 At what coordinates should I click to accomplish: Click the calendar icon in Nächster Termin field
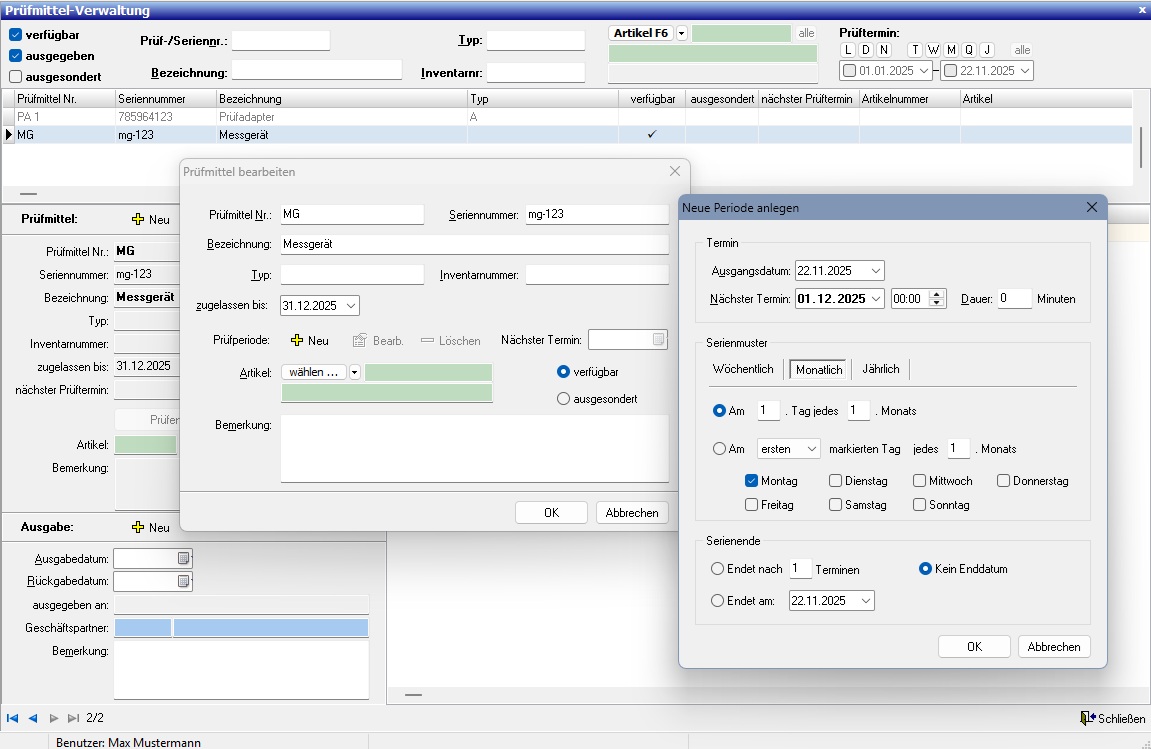(x=658, y=340)
